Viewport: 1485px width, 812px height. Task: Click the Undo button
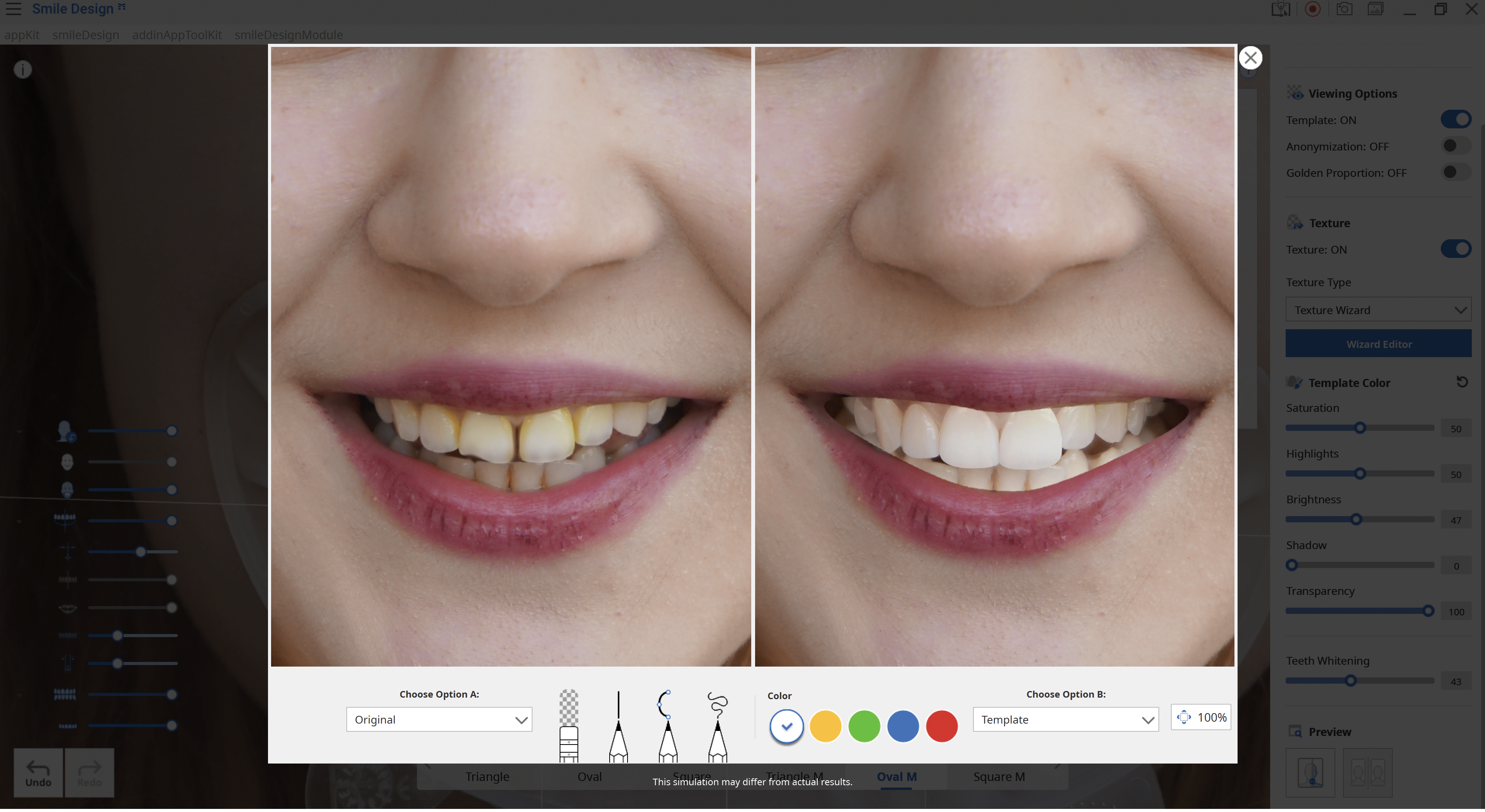coord(38,772)
